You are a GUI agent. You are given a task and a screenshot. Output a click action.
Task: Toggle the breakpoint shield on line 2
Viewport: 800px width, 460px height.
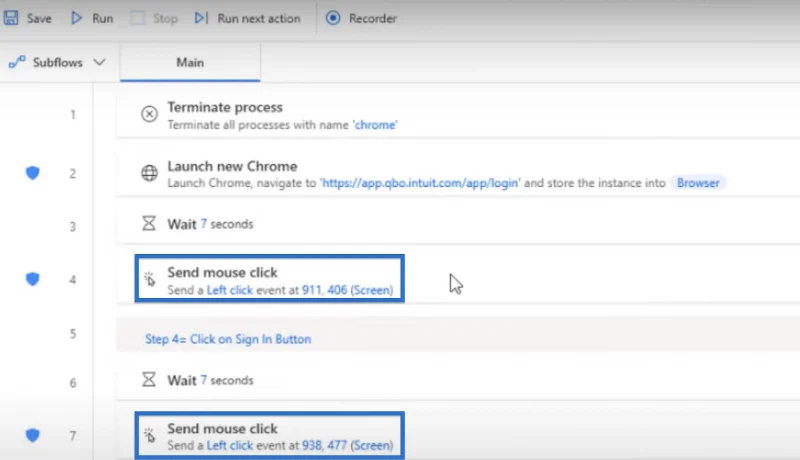33,173
